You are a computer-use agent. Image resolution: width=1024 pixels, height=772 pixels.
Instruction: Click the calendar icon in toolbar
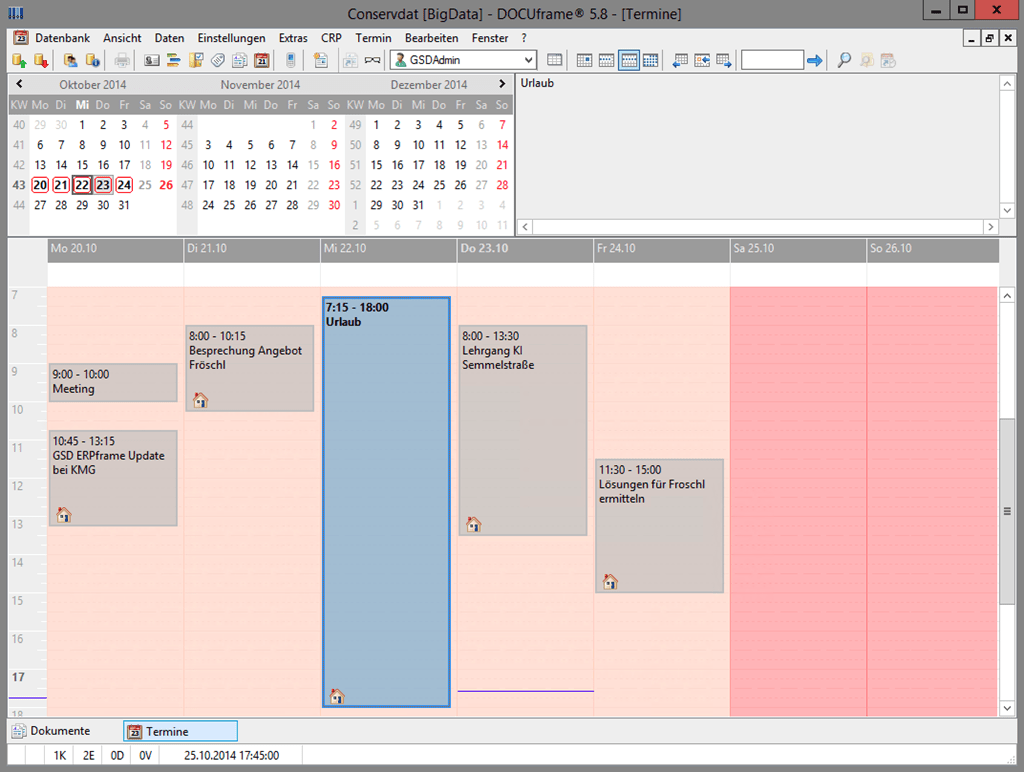(x=261, y=60)
